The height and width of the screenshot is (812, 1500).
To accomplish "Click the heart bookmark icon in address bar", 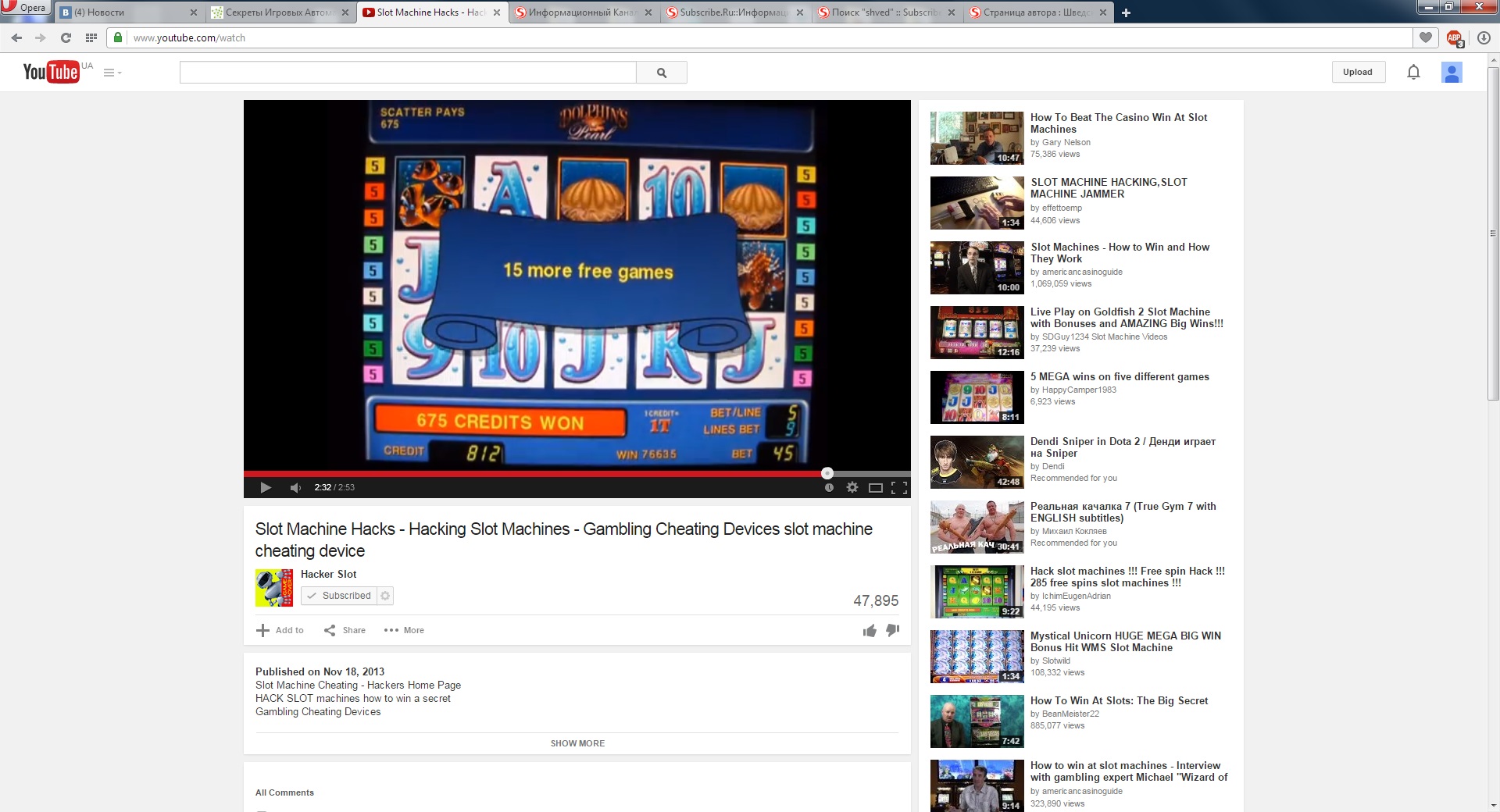I will (1426, 37).
